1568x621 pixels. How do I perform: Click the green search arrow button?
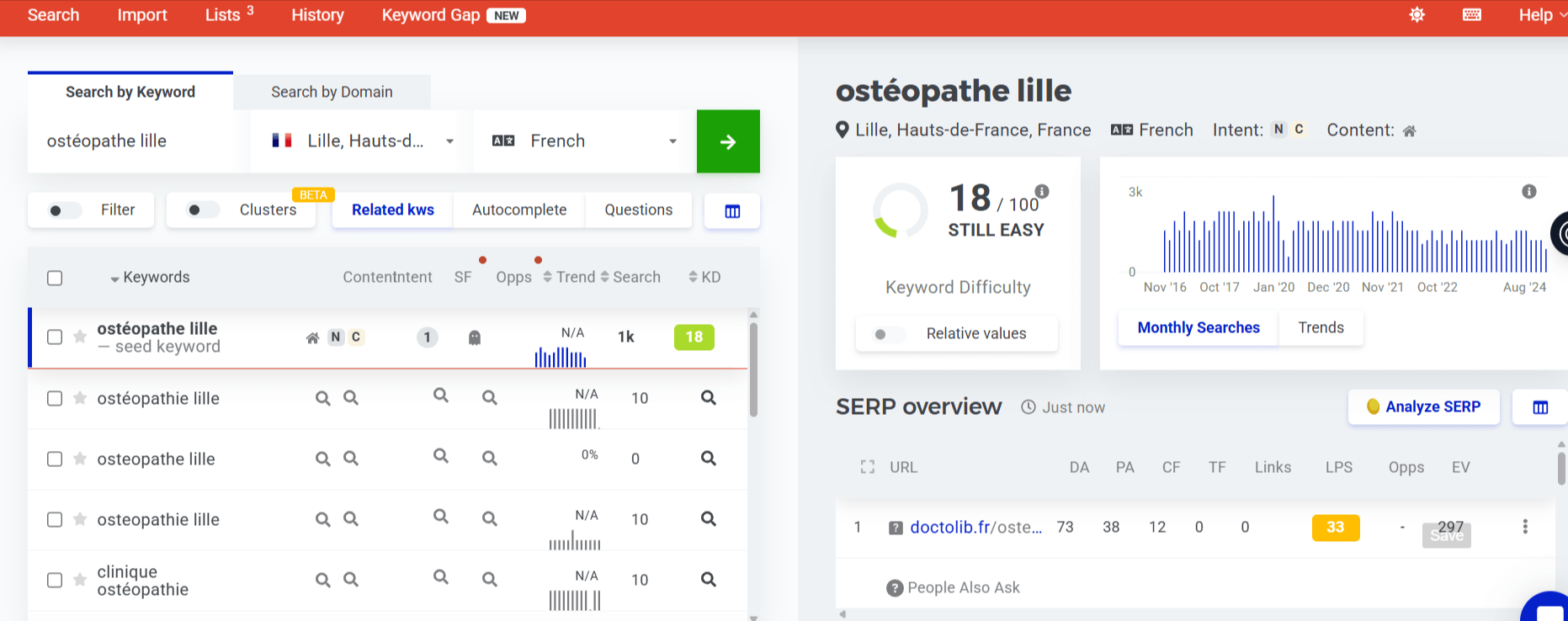click(728, 141)
